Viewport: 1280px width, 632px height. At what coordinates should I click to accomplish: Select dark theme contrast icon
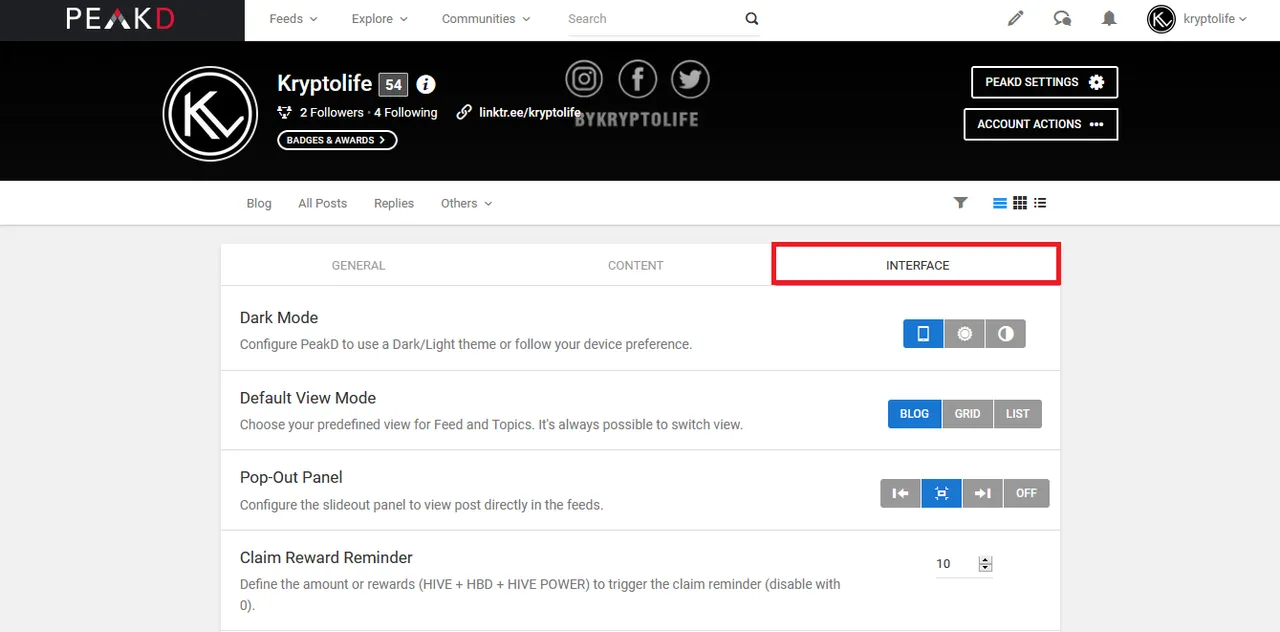1005,334
